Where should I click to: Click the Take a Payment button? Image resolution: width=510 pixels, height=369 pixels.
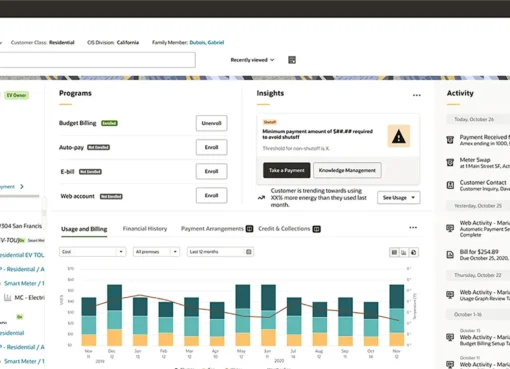(287, 170)
